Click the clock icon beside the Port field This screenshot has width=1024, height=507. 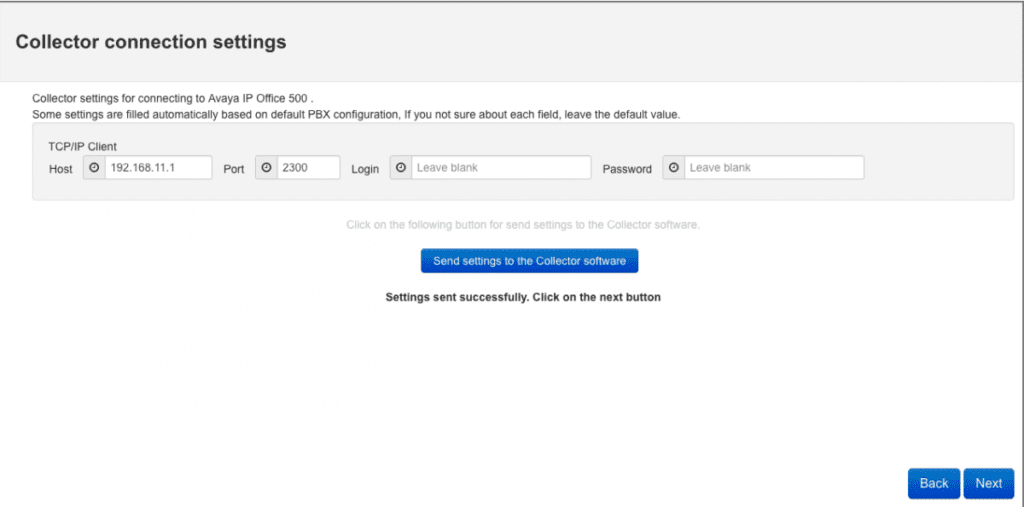(x=266, y=167)
